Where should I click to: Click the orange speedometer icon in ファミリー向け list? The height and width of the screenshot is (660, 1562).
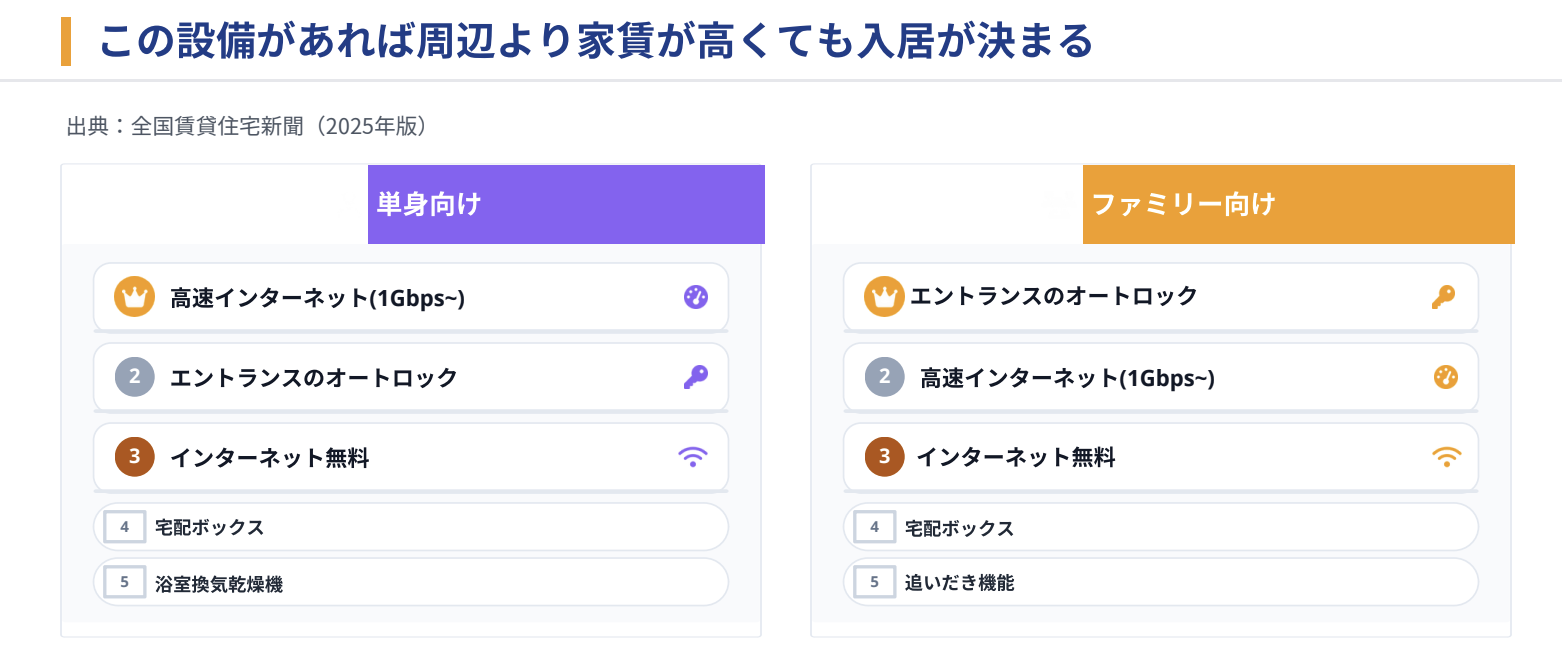[x=1445, y=377]
